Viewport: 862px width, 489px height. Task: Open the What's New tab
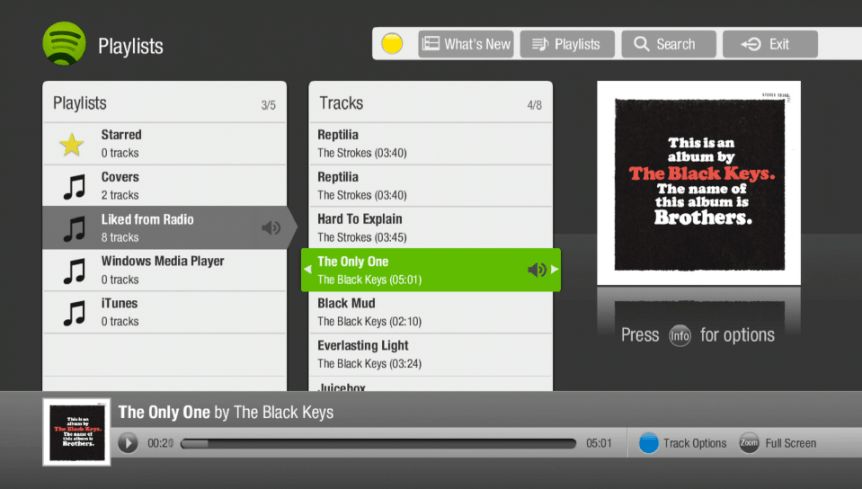point(466,44)
